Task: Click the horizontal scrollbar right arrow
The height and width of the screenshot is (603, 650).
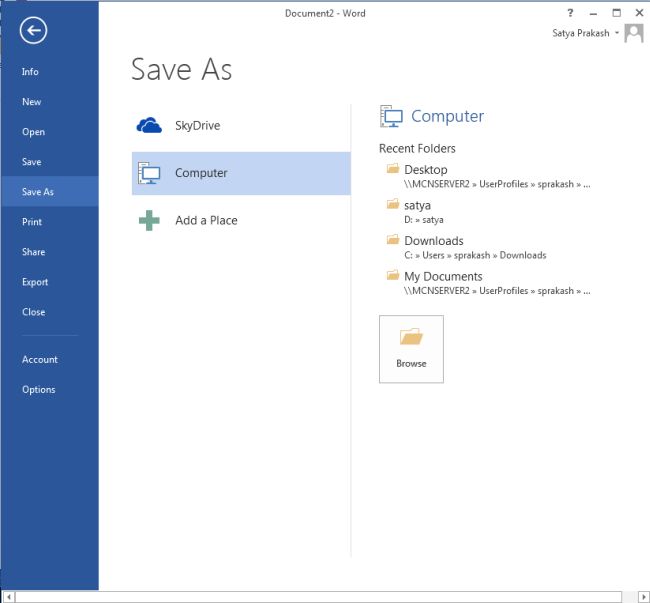Action: pyautogui.click(x=643, y=597)
